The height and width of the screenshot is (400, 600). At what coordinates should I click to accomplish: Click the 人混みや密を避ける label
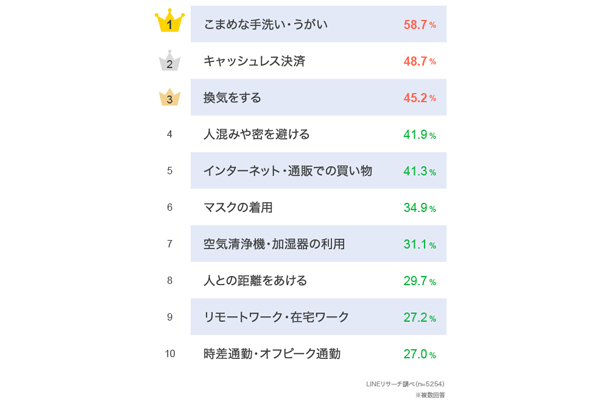(256, 134)
